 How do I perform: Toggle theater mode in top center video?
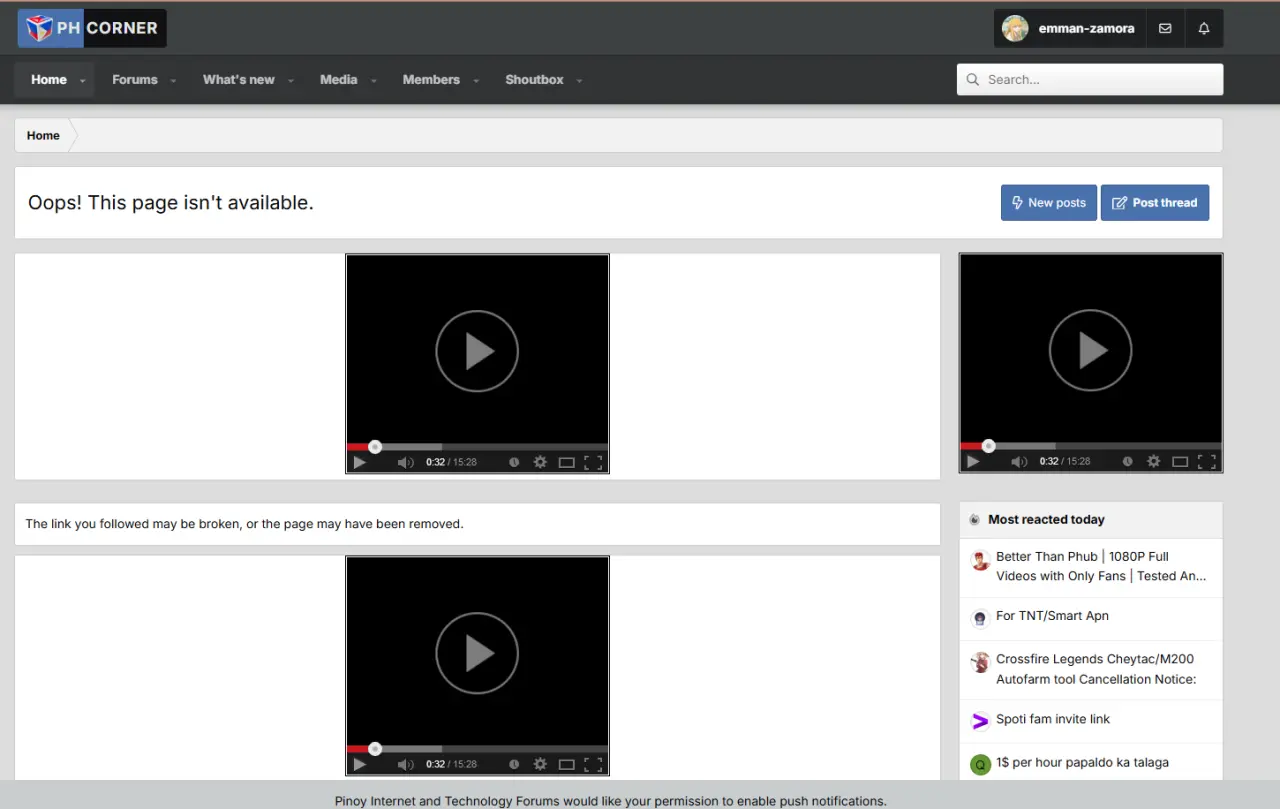point(567,462)
